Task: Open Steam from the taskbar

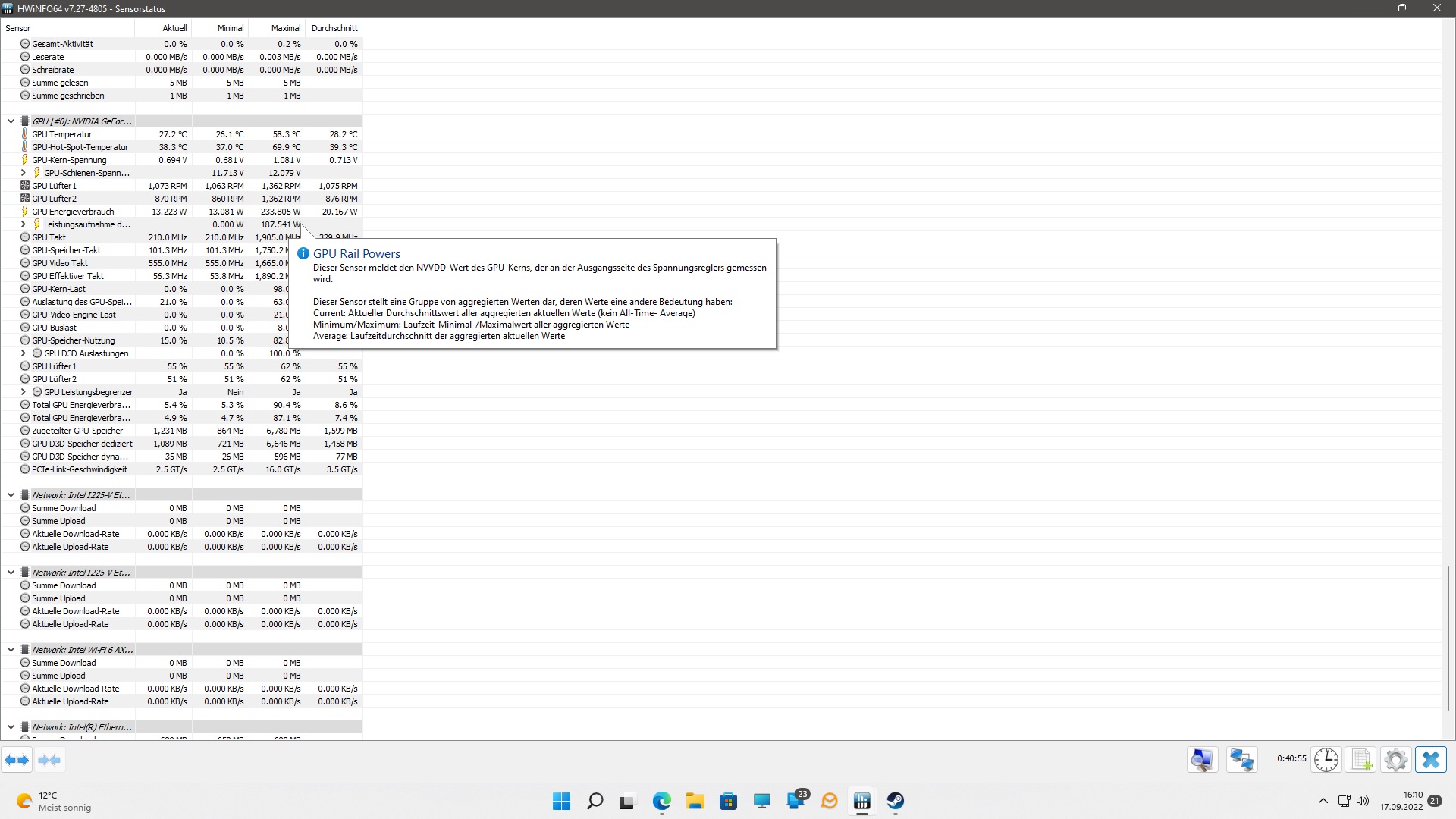Action: pos(896,801)
